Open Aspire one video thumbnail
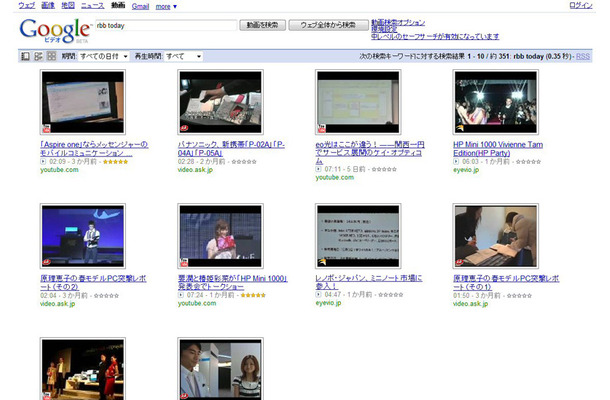610x400 pixels. (83, 102)
